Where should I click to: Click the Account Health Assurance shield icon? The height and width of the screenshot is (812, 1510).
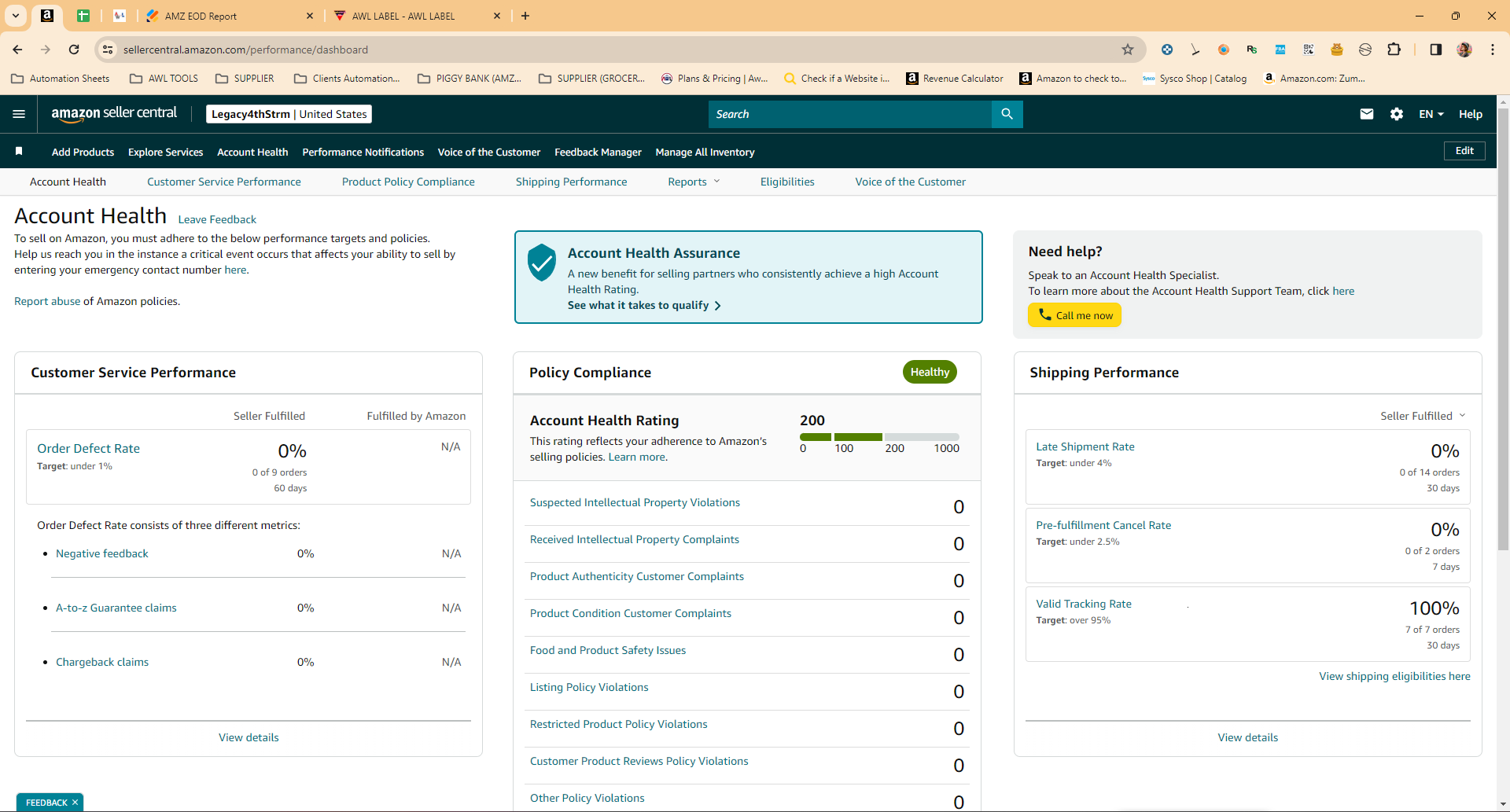tap(542, 262)
